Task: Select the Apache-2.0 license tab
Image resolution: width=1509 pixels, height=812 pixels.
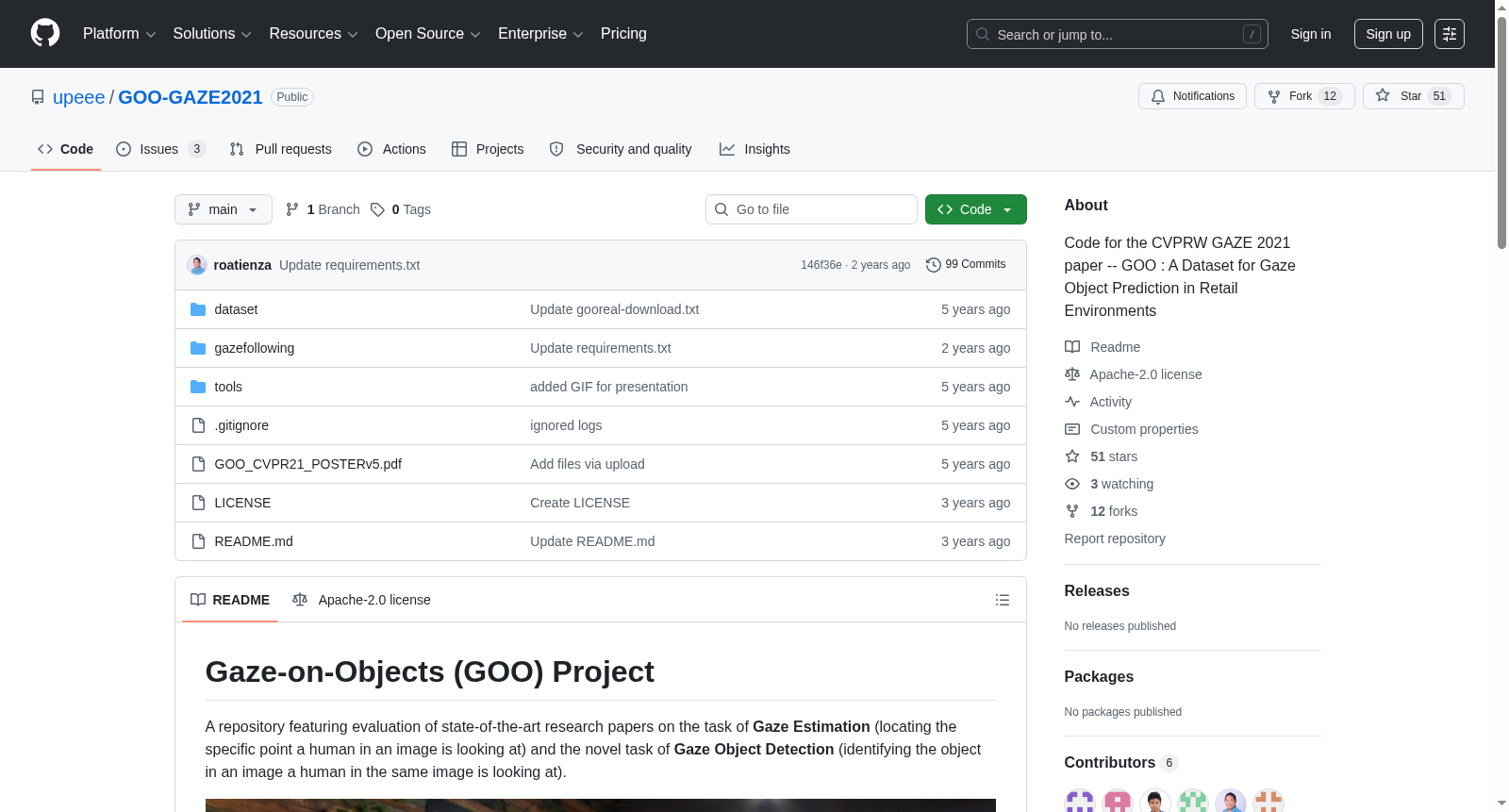Action: tap(361, 600)
